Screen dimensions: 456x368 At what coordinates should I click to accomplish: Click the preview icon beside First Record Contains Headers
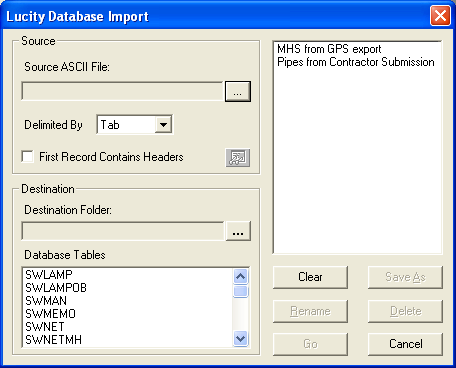(238, 158)
